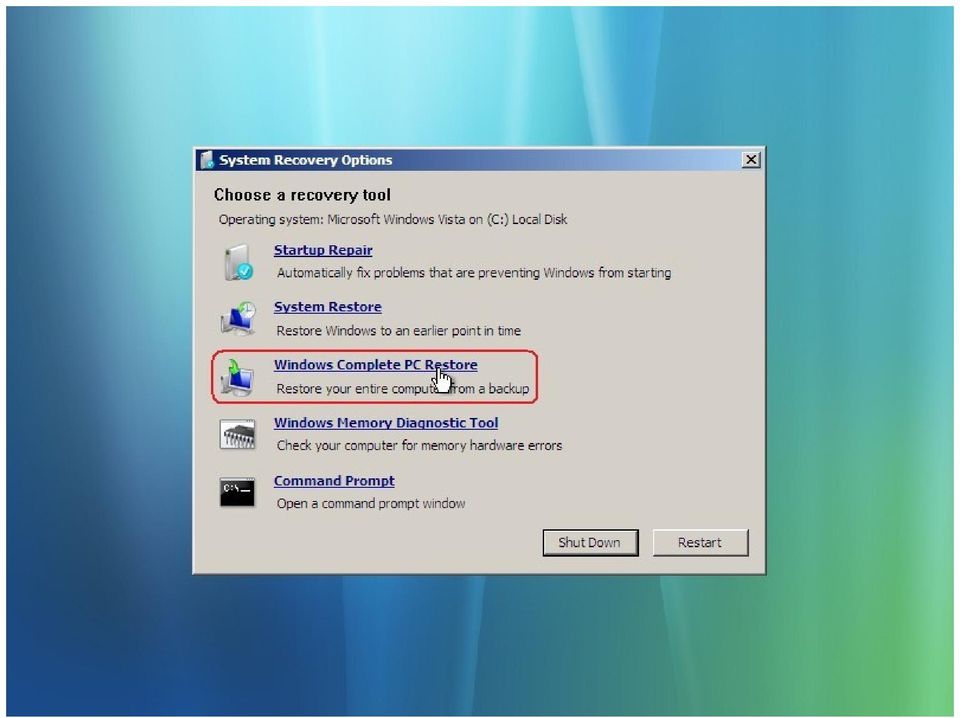Click the Restart button

point(700,542)
